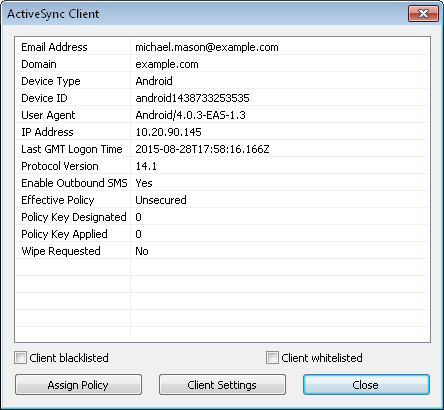Click the Wipe Requested row
Image resolution: width=444 pixels, height=410 pixels.
pos(222,251)
